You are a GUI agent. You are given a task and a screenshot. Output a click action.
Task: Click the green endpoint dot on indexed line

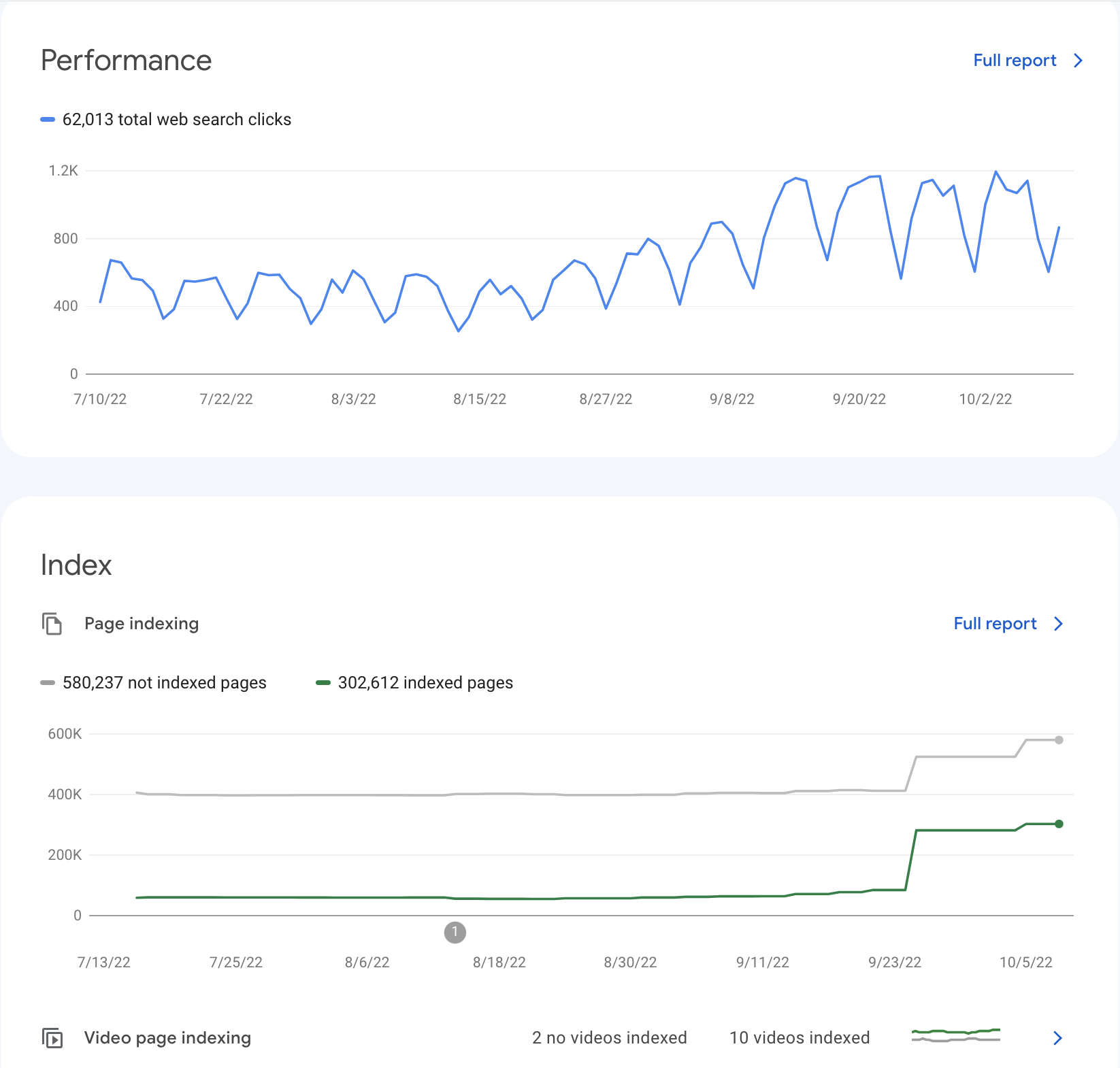(1059, 824)
